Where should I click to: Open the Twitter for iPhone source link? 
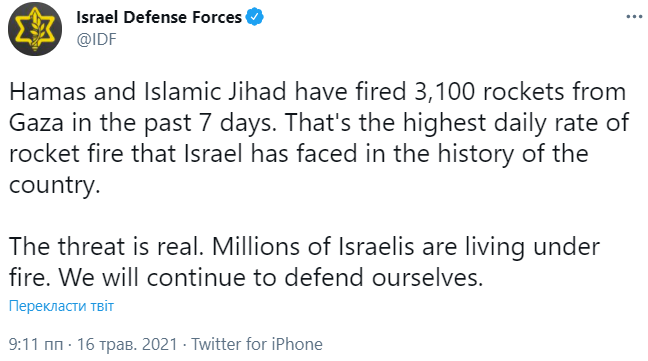click(257, 344)
